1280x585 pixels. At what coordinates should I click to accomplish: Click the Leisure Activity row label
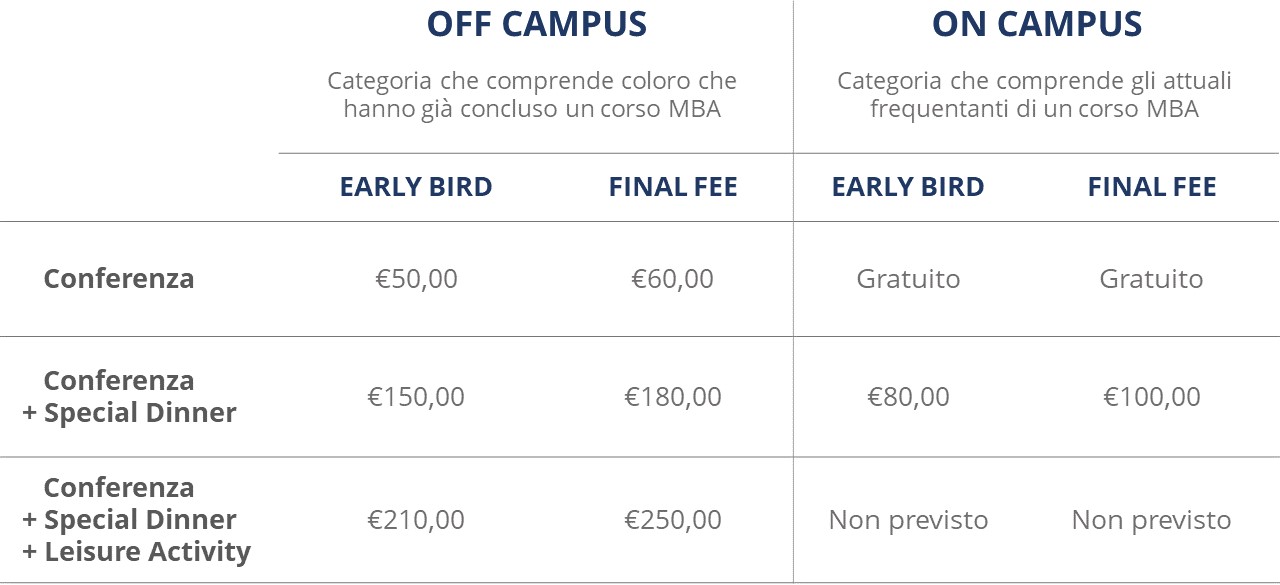(x=137, y=519)
